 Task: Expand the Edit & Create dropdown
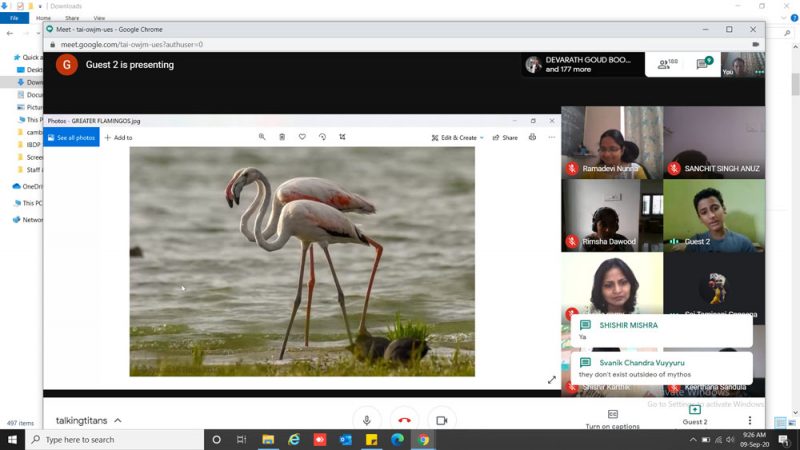coord(457,137)
